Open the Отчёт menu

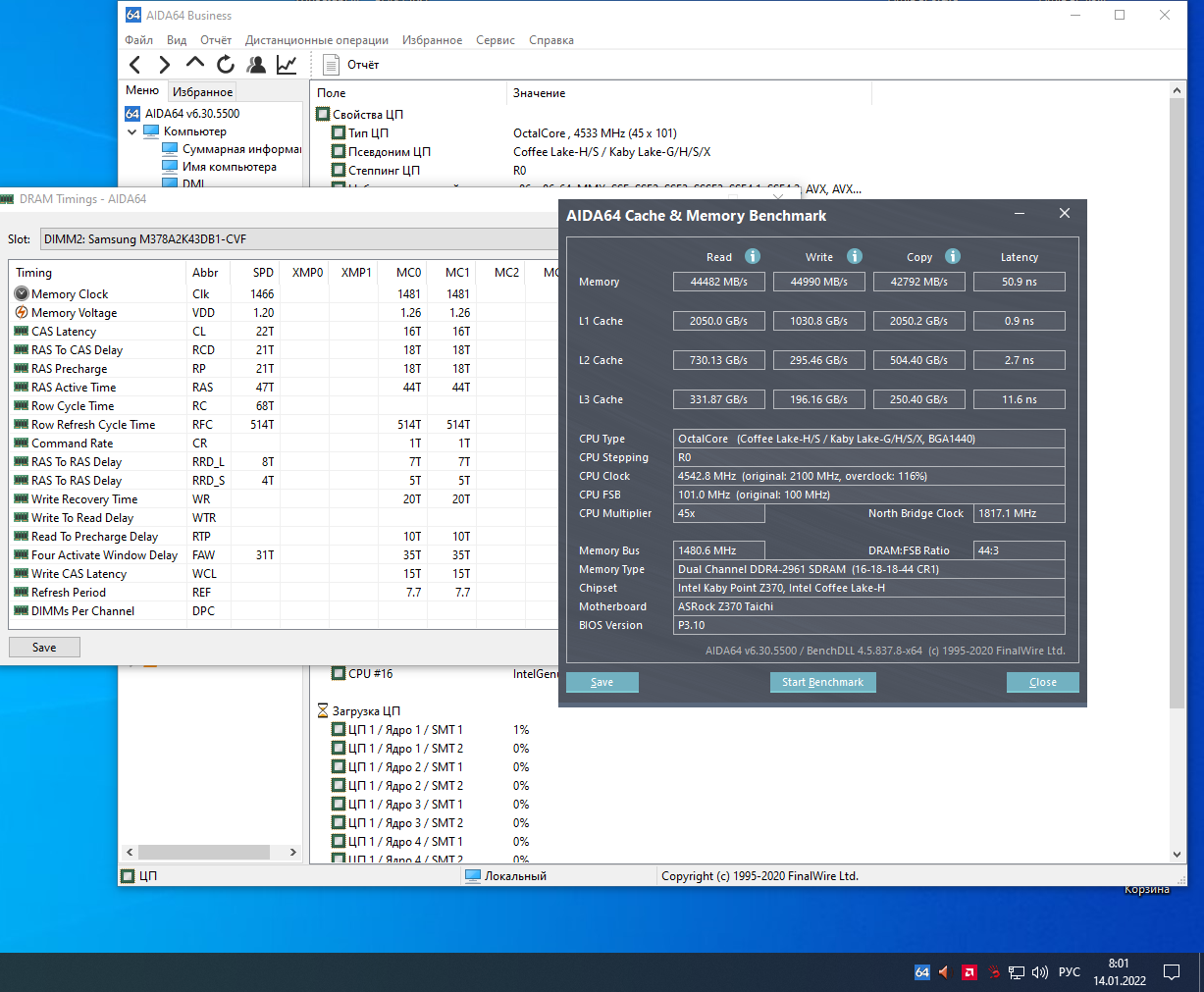216,40
